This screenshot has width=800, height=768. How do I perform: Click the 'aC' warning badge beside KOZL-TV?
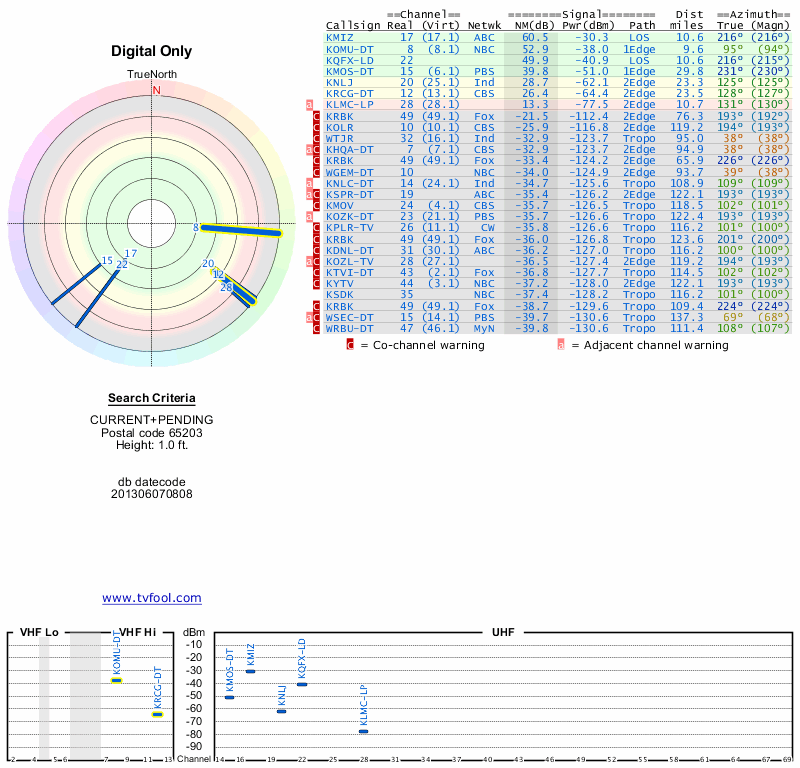tap(313, 261)
